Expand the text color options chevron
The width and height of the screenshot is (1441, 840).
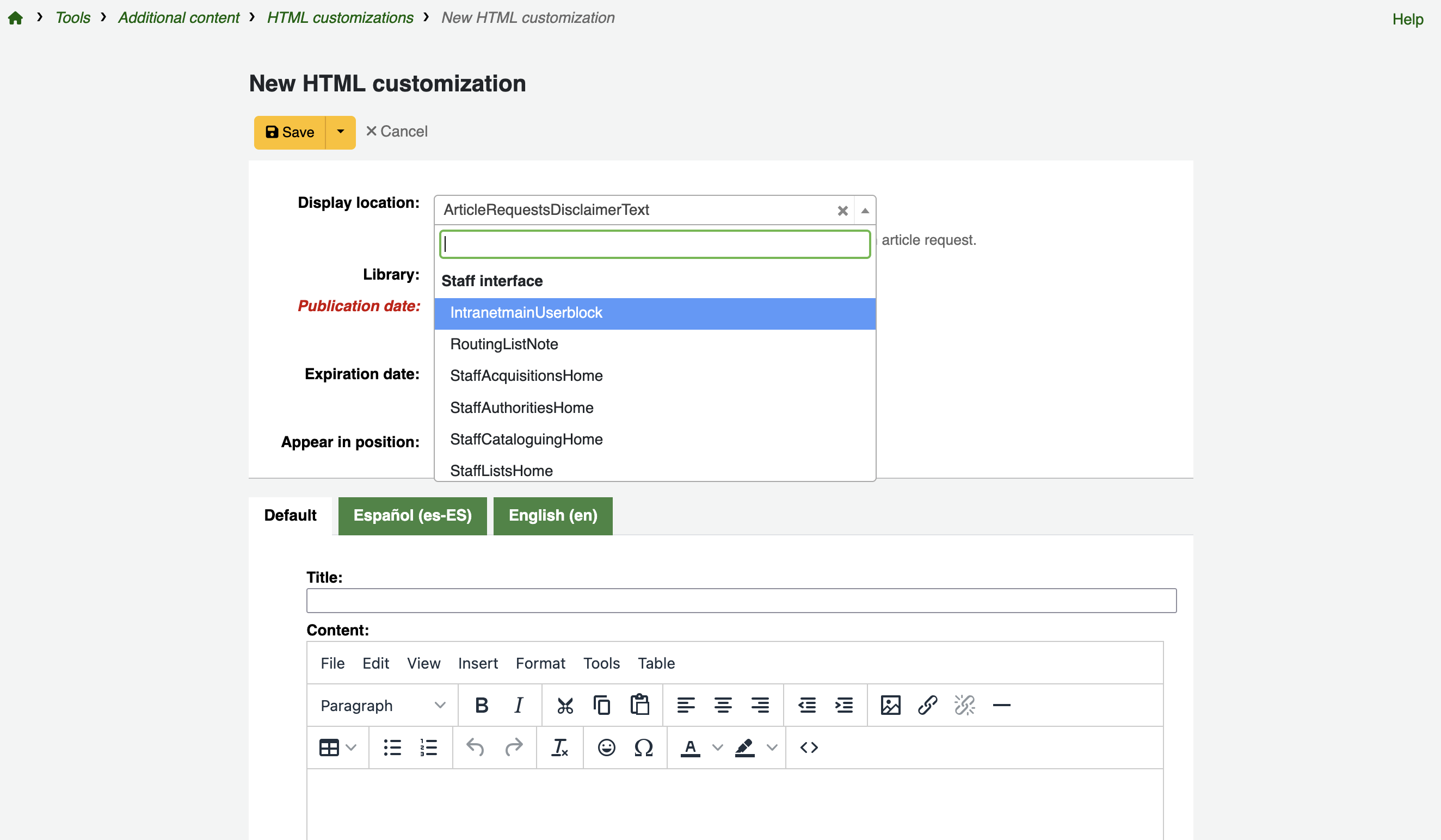pos(717,748)
